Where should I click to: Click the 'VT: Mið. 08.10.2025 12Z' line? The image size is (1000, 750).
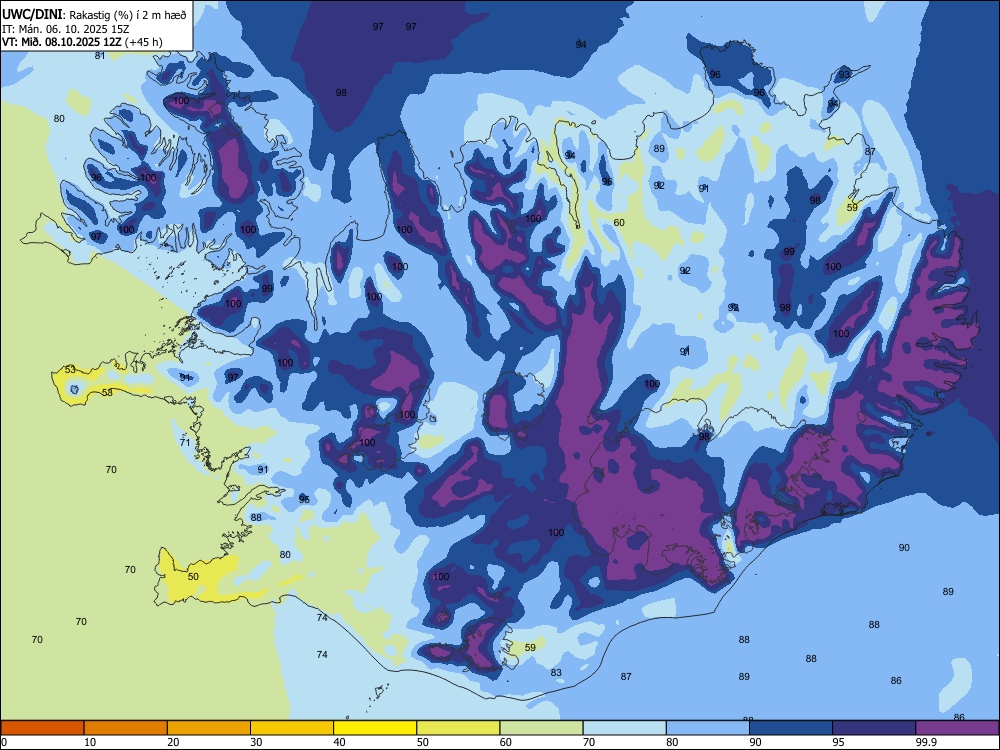click(x=62, y=42)
